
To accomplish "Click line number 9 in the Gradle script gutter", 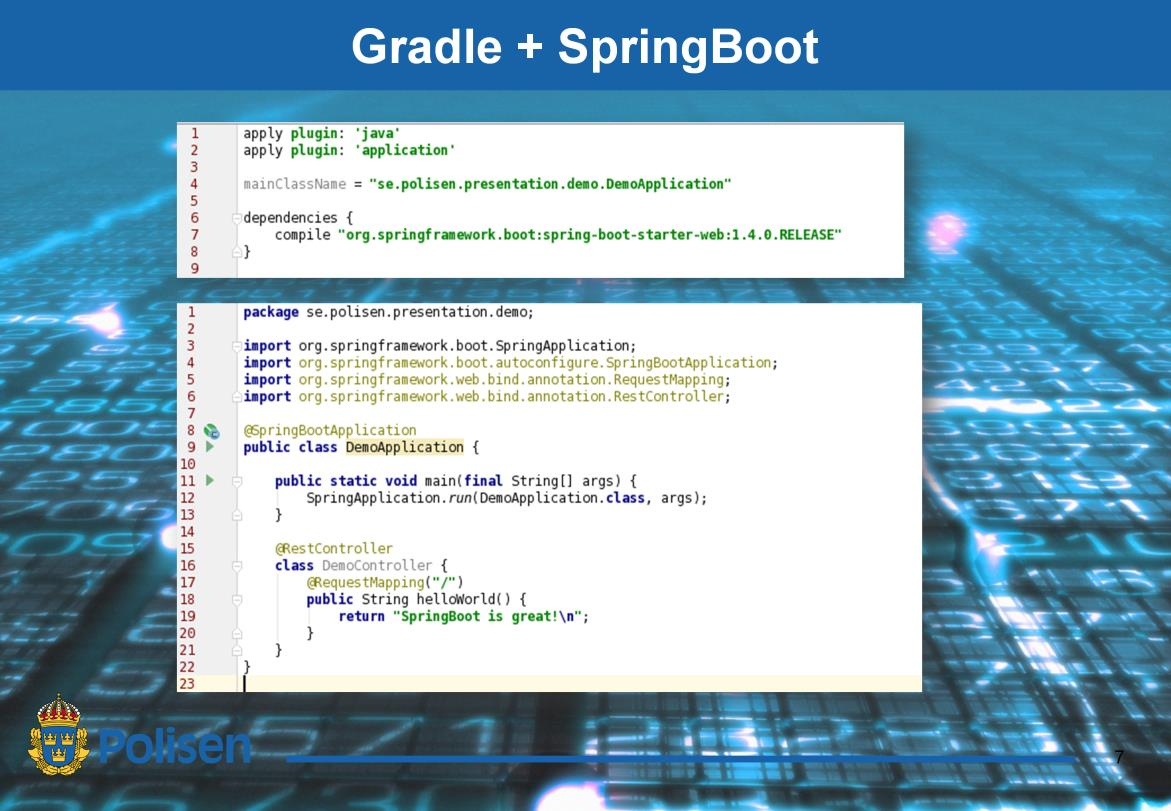I will click(193, 268).
